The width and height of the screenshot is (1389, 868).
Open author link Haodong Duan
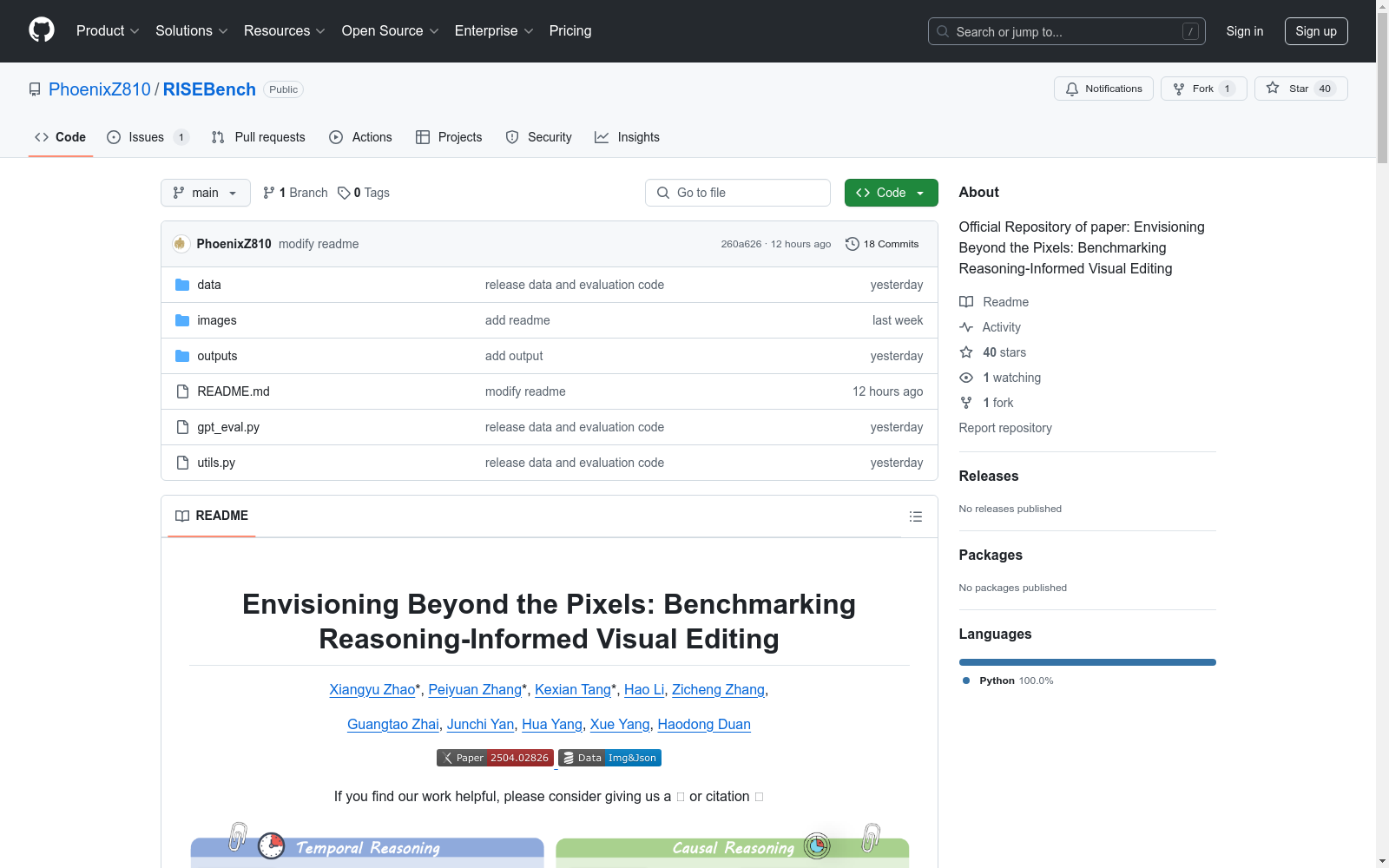tap(704, 724)
